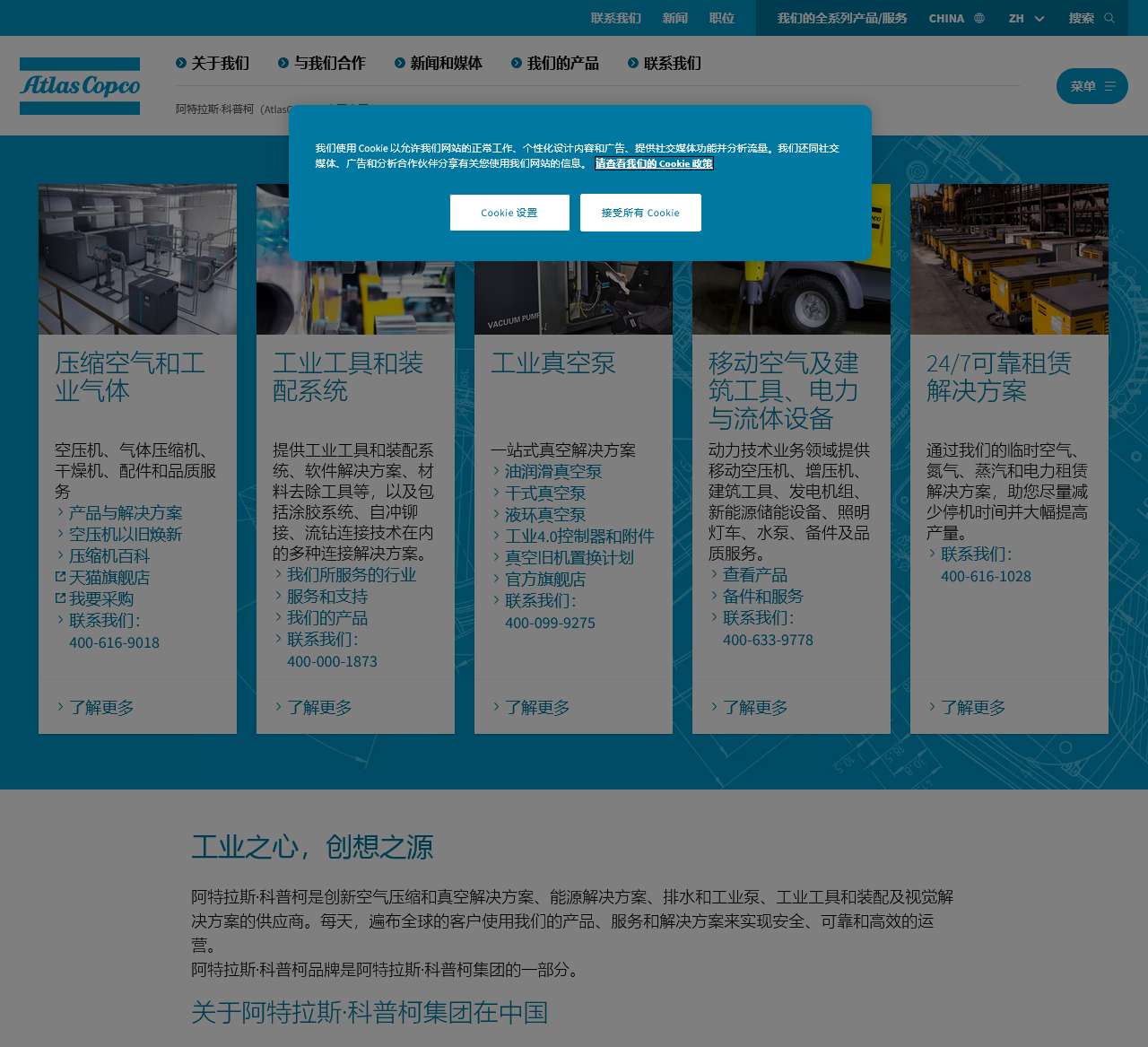Click 真空旧机置换计划 link
Viewport: 1148px width, 1047px height.
570,558
